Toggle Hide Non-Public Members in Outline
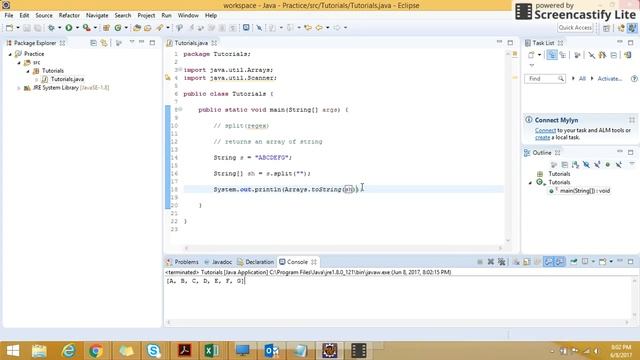The height and width of the screenshot is (360, 640). tap(608, 164)
